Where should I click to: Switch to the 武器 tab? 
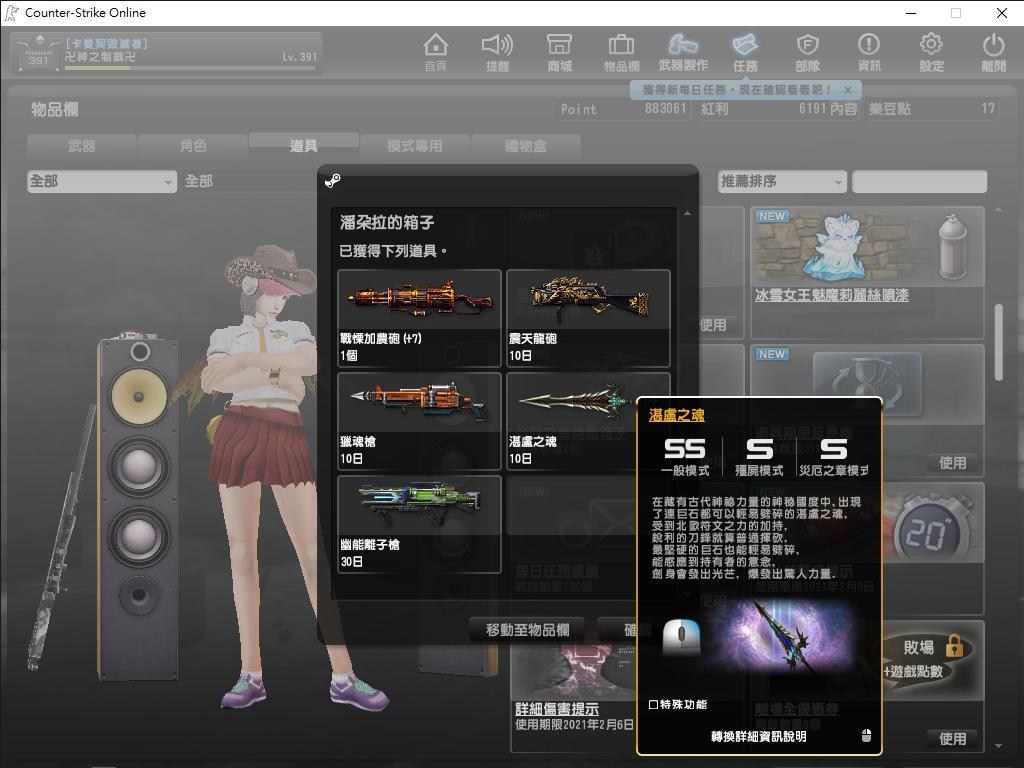[x=82, y=145]
